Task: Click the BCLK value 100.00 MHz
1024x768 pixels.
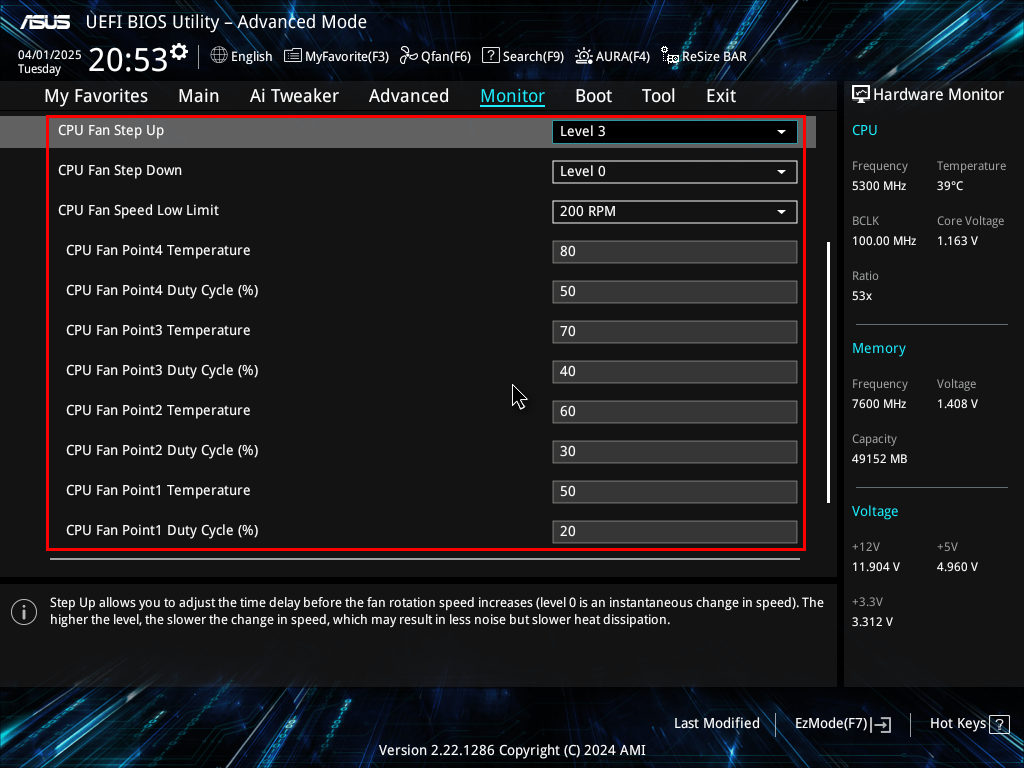Action: (884, 241)
